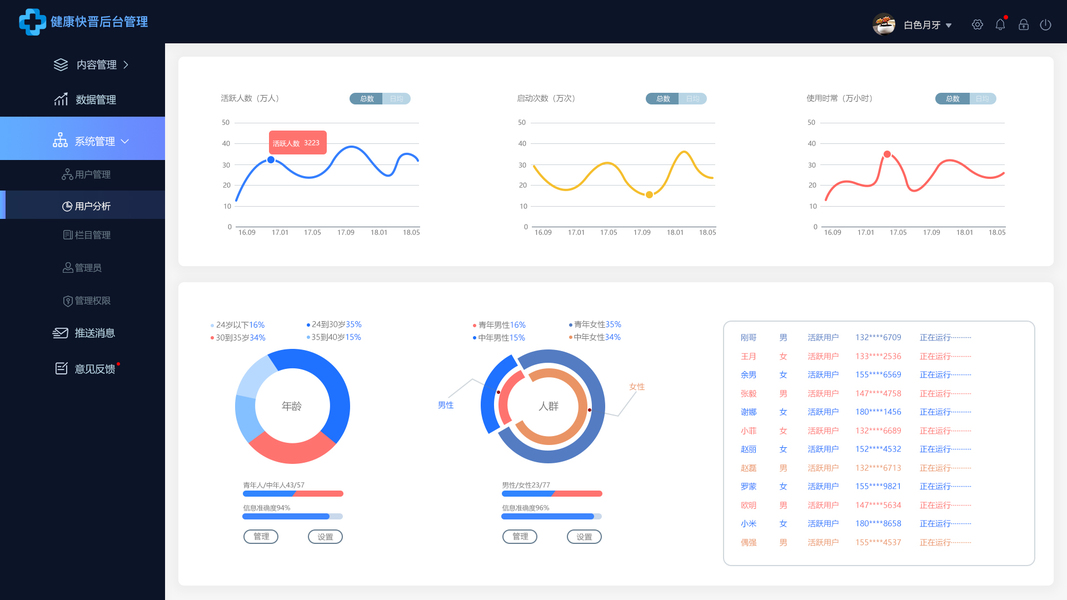Click phone number 180****1456
The image size is (1067, 600).
click(878, 412)
